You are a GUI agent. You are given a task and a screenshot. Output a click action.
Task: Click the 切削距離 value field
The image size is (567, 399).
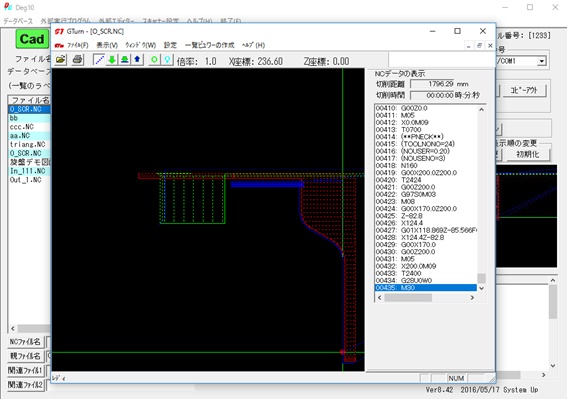click(432, 84)
